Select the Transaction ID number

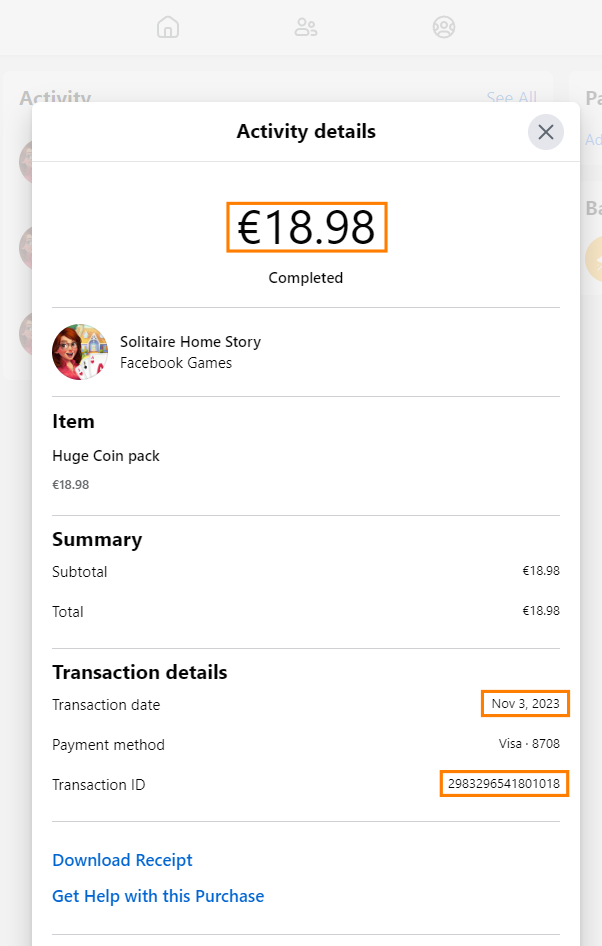tap(504, 784)
